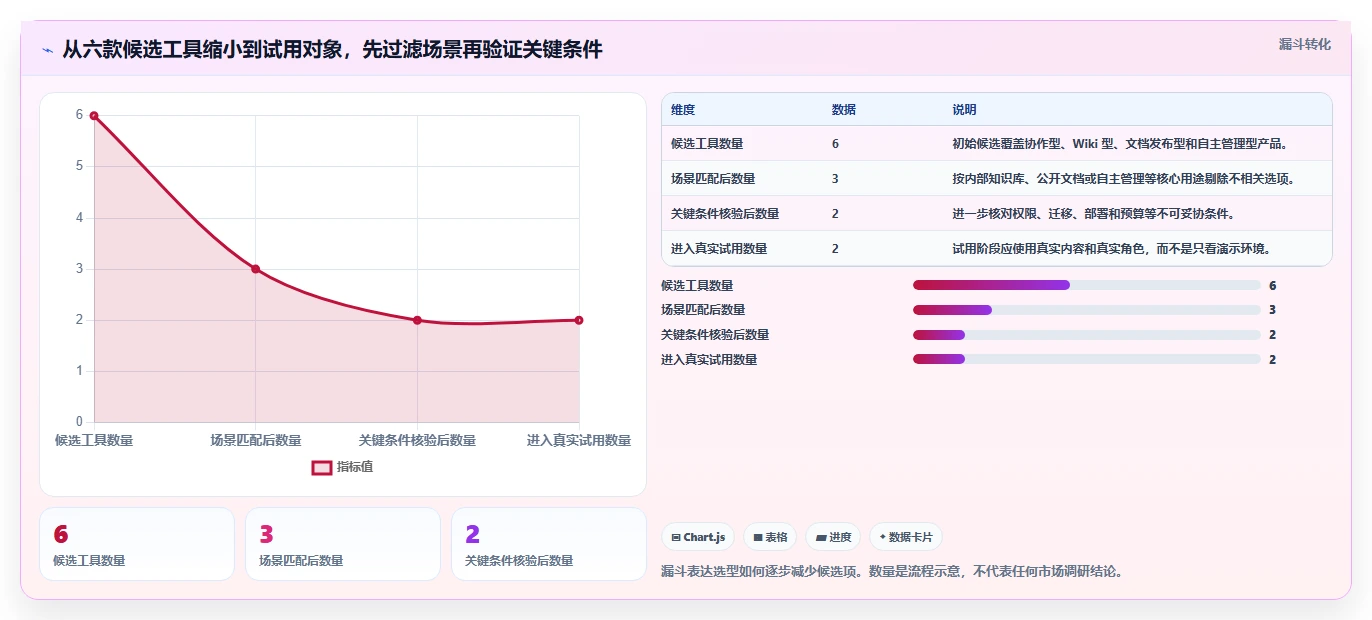Click the description starting with 初始候选覆盖协作型
The height and width of the screenshot is (620, 1372).
(1120, 144)
